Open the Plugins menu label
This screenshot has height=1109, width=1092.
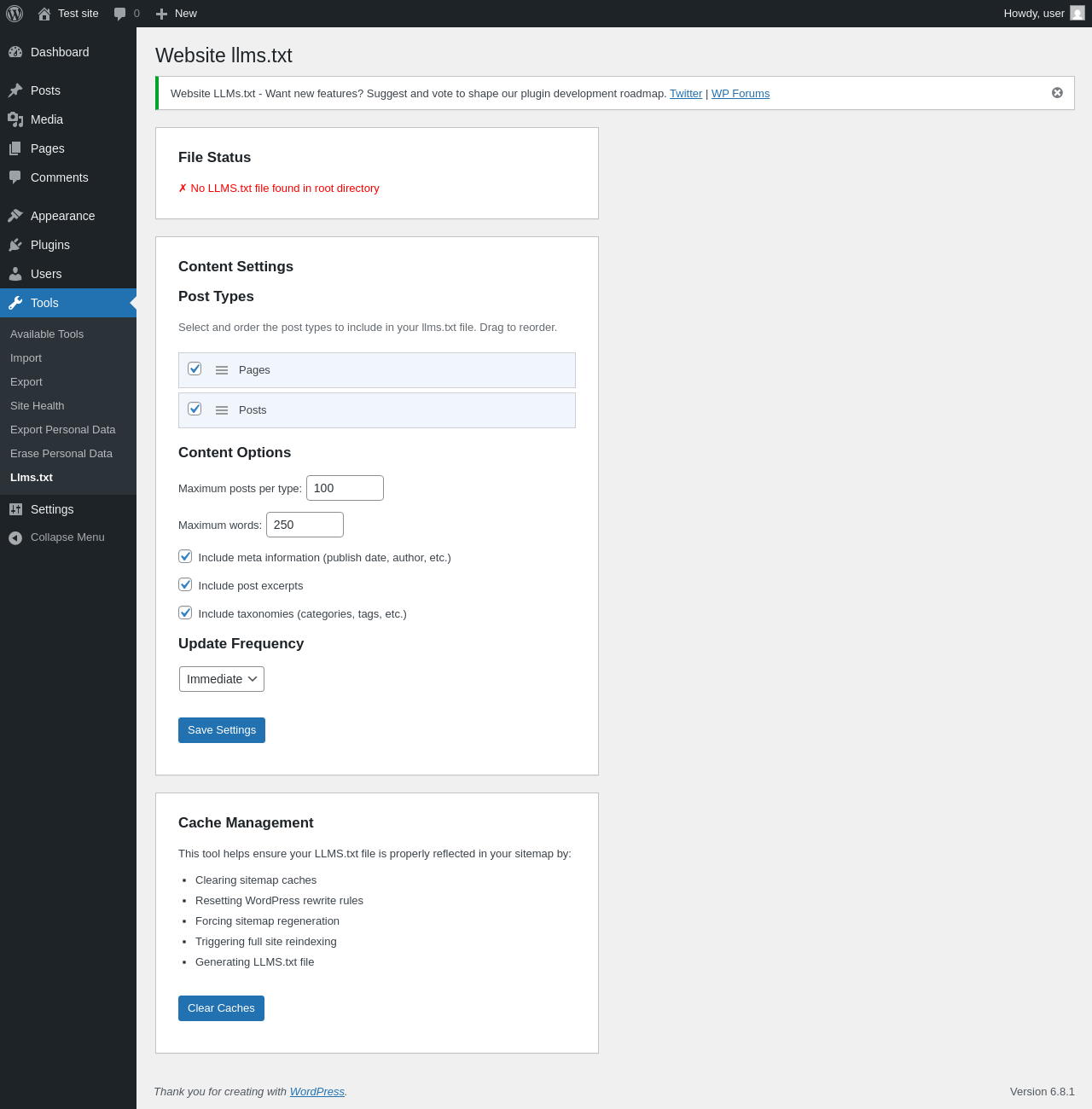(50, 245)
